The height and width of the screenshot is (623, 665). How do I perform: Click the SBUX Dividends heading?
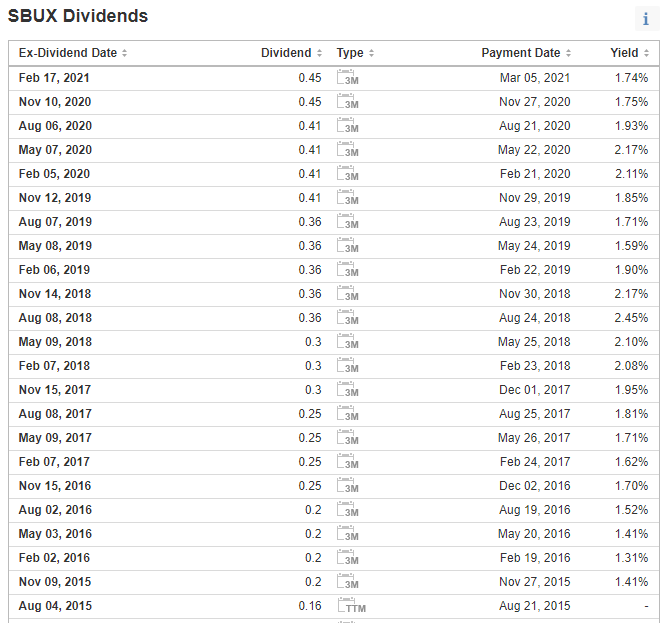tap(78, 16)
